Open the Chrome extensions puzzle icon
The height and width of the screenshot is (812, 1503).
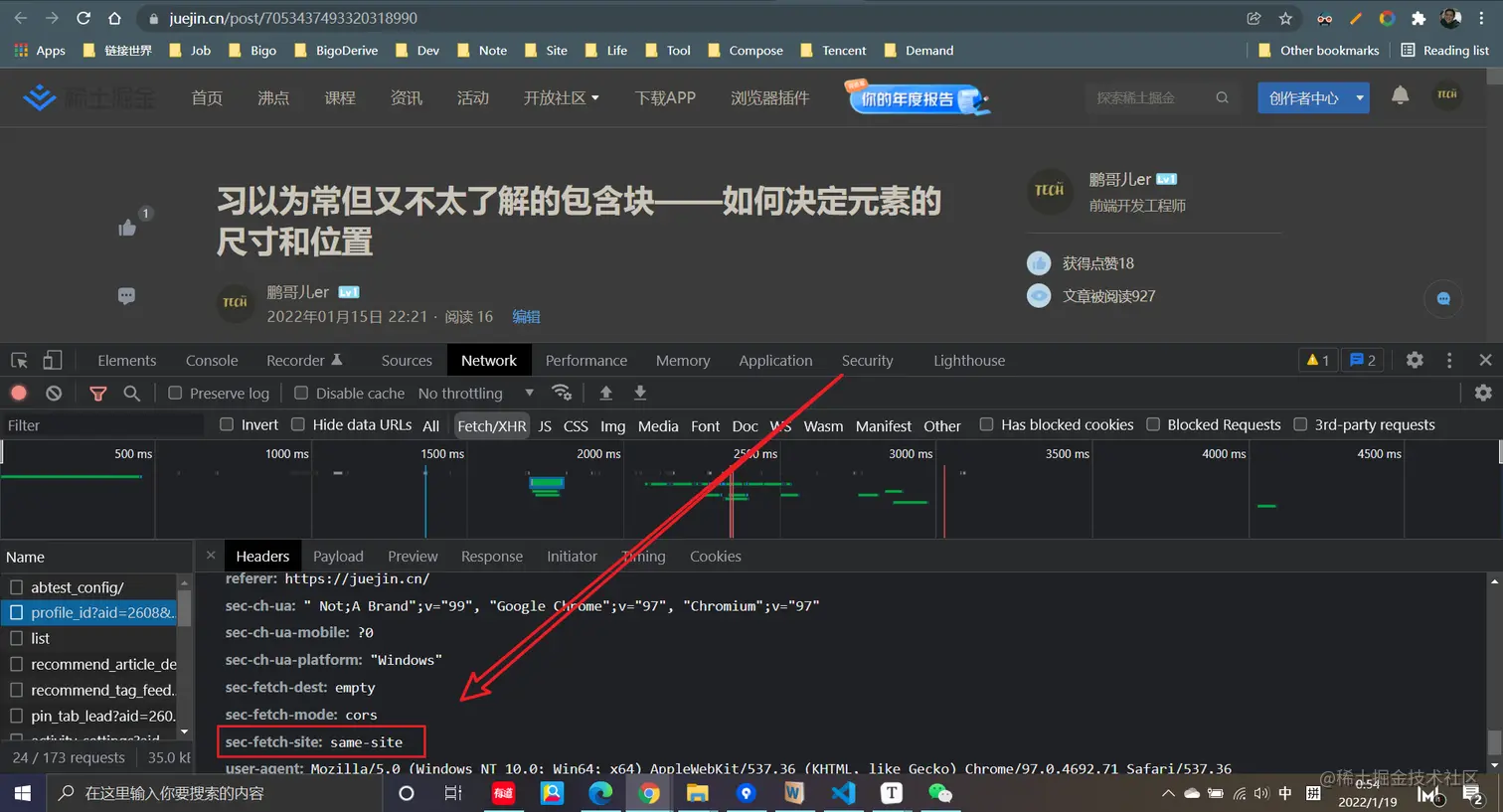click(x=1419, y=18)
